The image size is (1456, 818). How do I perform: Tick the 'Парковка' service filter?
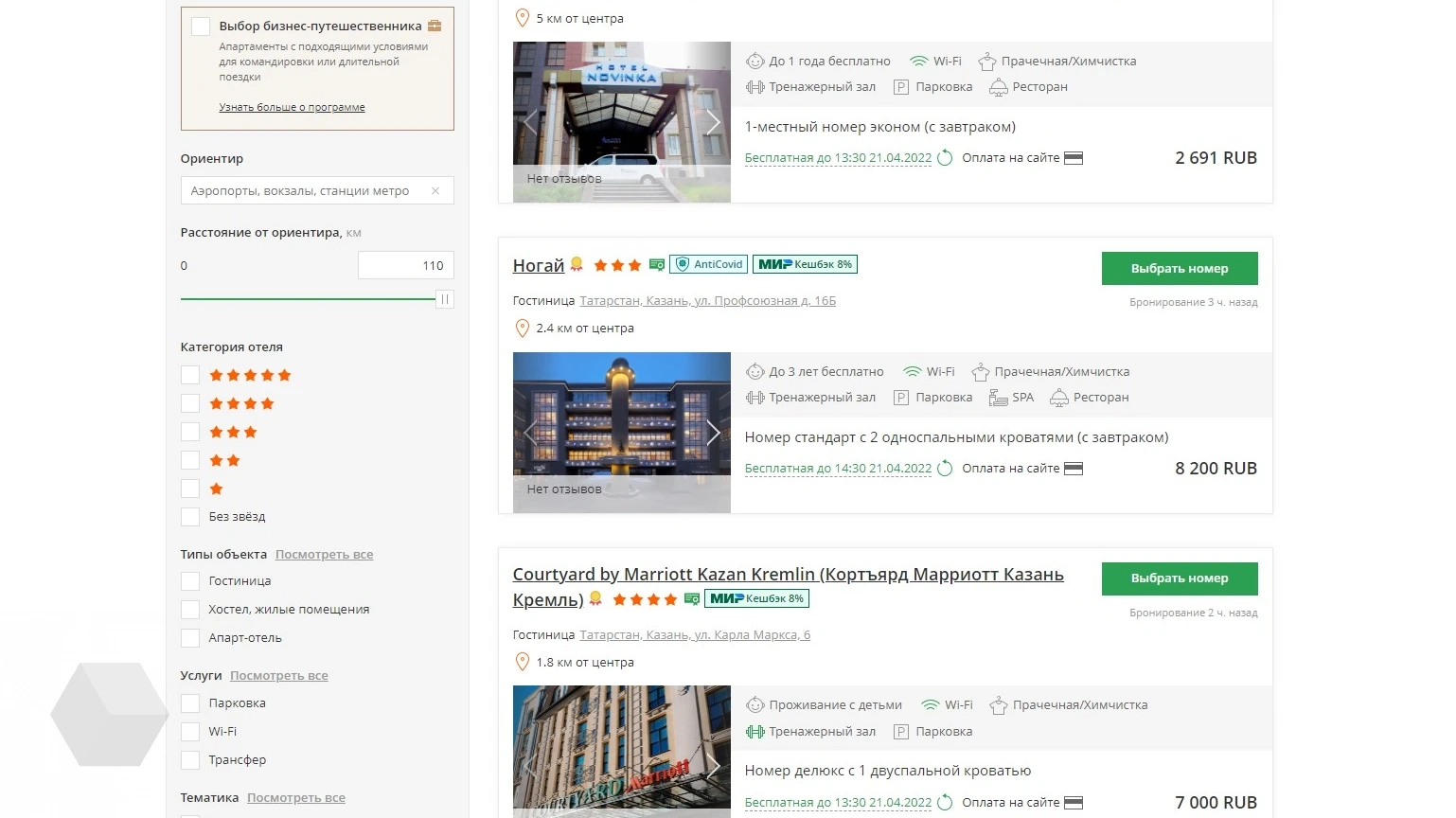pos(190,703)
